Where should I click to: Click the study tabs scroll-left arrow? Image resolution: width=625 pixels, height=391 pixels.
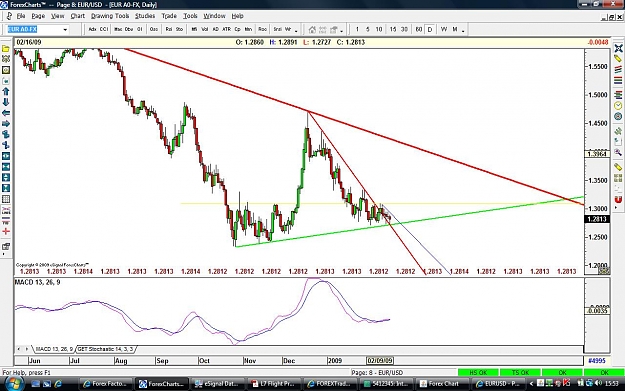(x=18, y=349)
